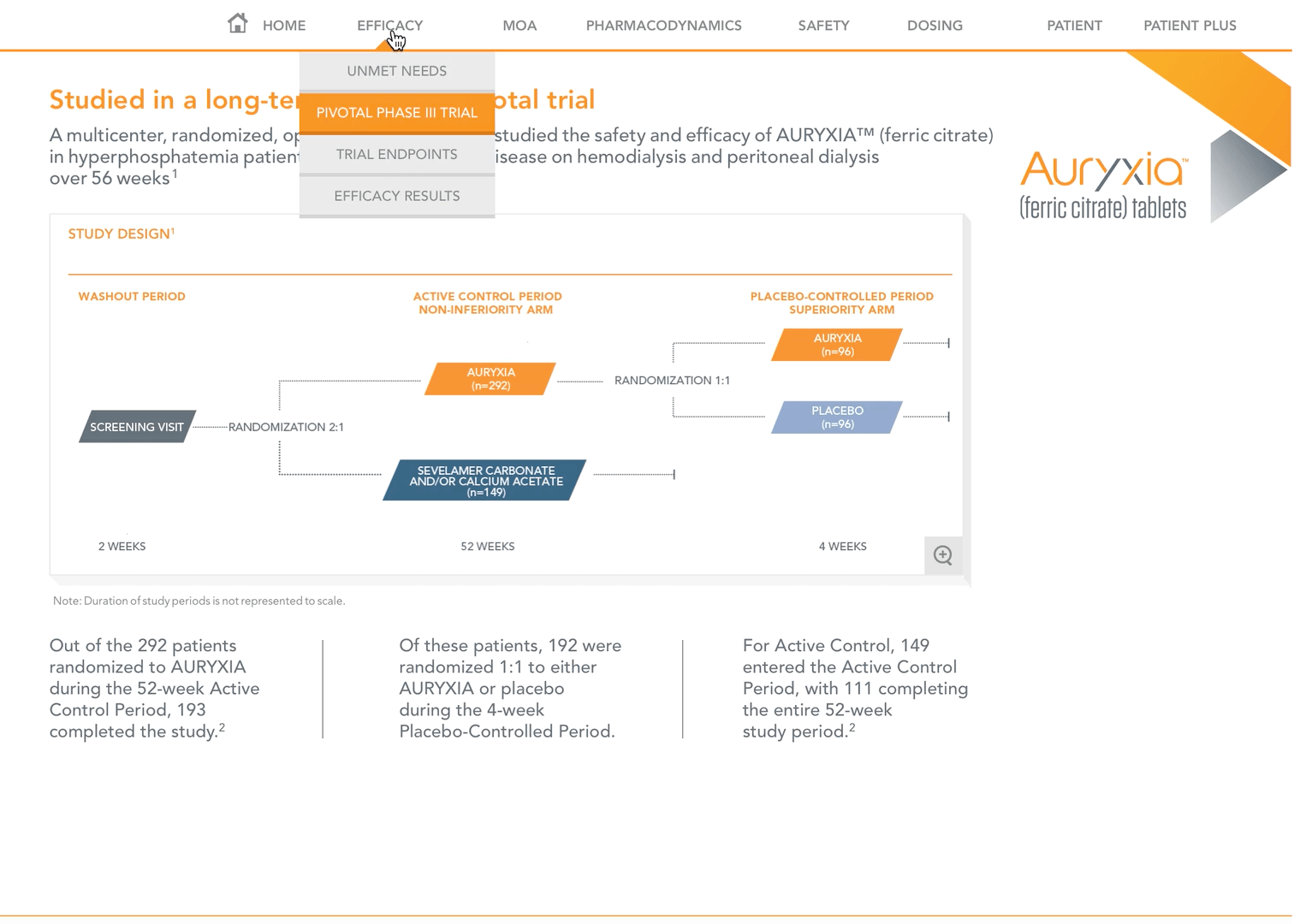Open EFFICACY RESULTS from the dropdown
Viewport: 1306px width, 924px height.
coord(397,196)
